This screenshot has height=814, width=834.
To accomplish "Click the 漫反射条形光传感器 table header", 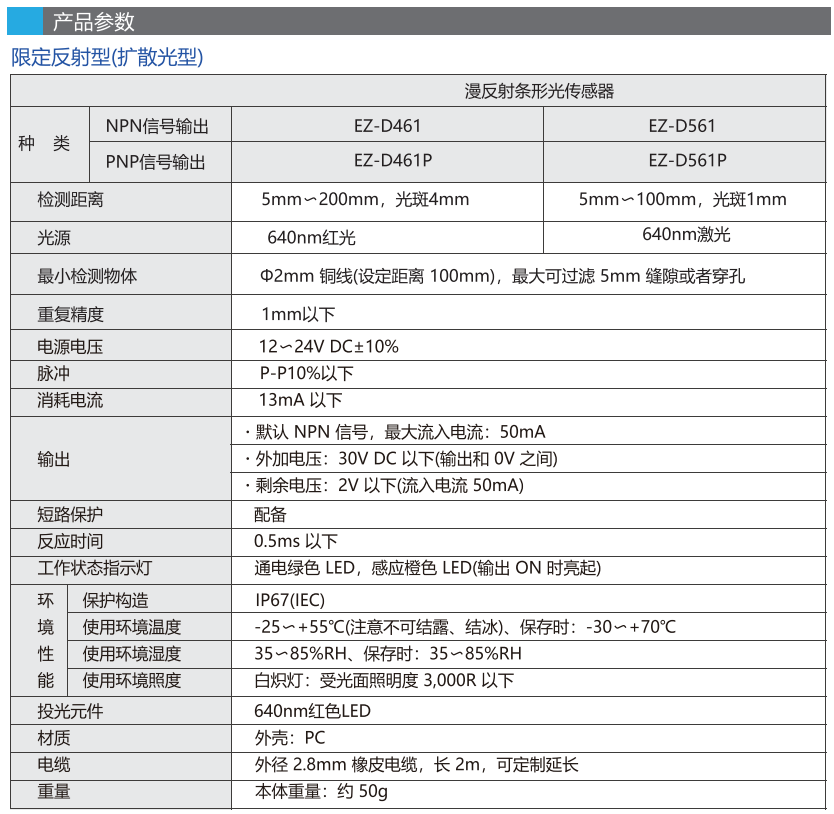I will tap(538, 91).
